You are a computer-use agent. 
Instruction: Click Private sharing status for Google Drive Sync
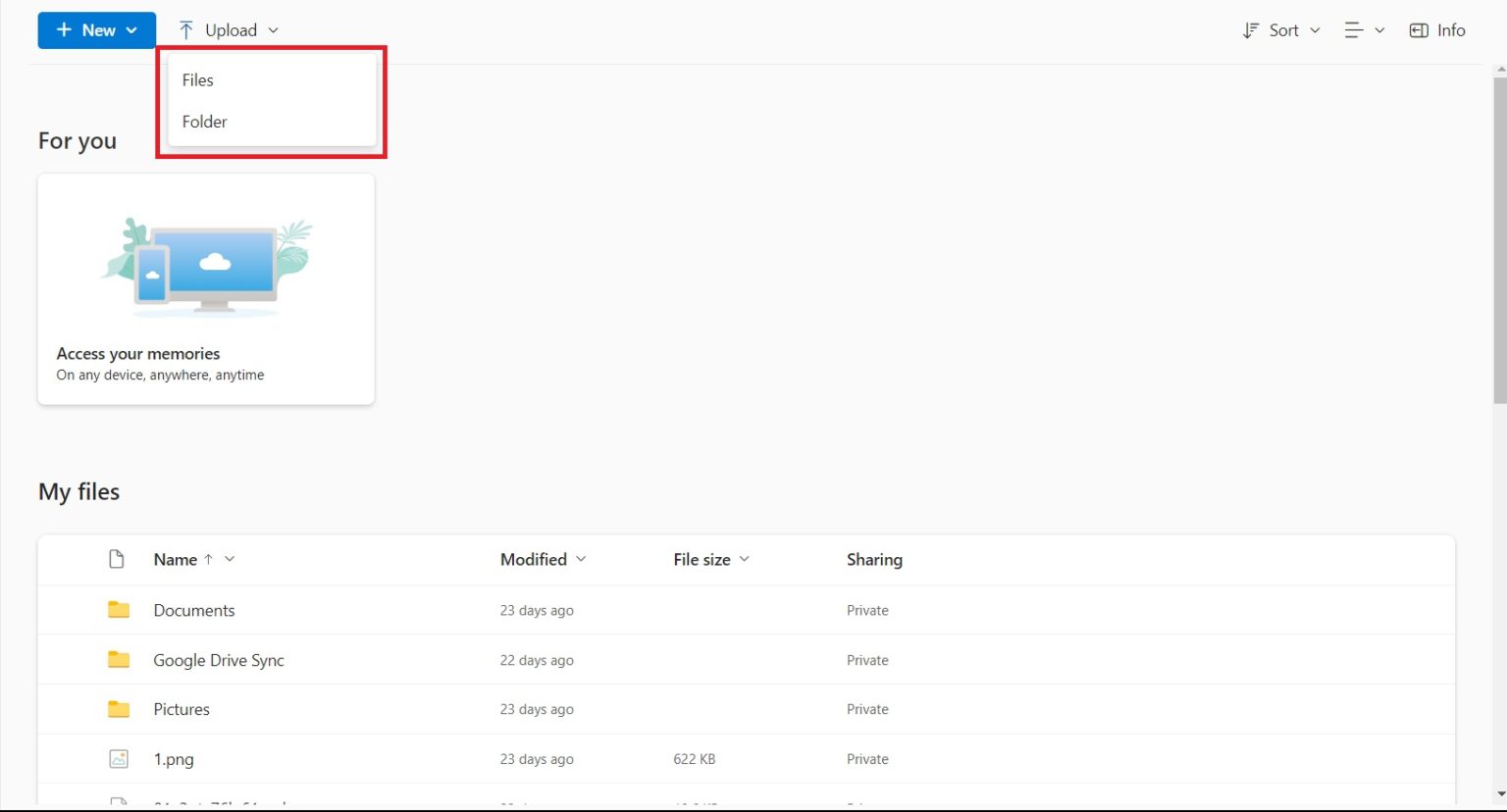[x=867, y=660]
